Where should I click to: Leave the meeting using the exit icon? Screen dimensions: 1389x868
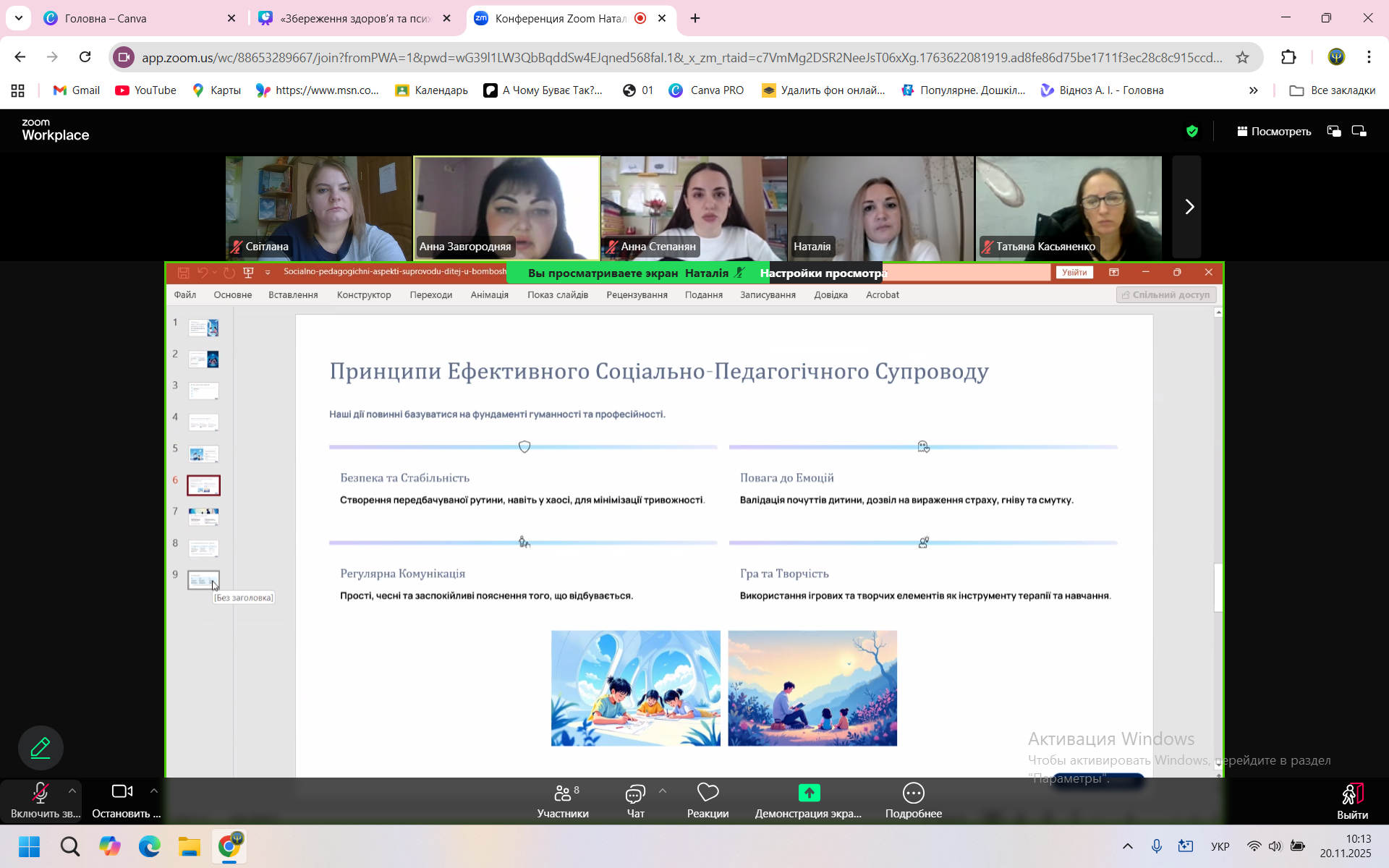1352,794
